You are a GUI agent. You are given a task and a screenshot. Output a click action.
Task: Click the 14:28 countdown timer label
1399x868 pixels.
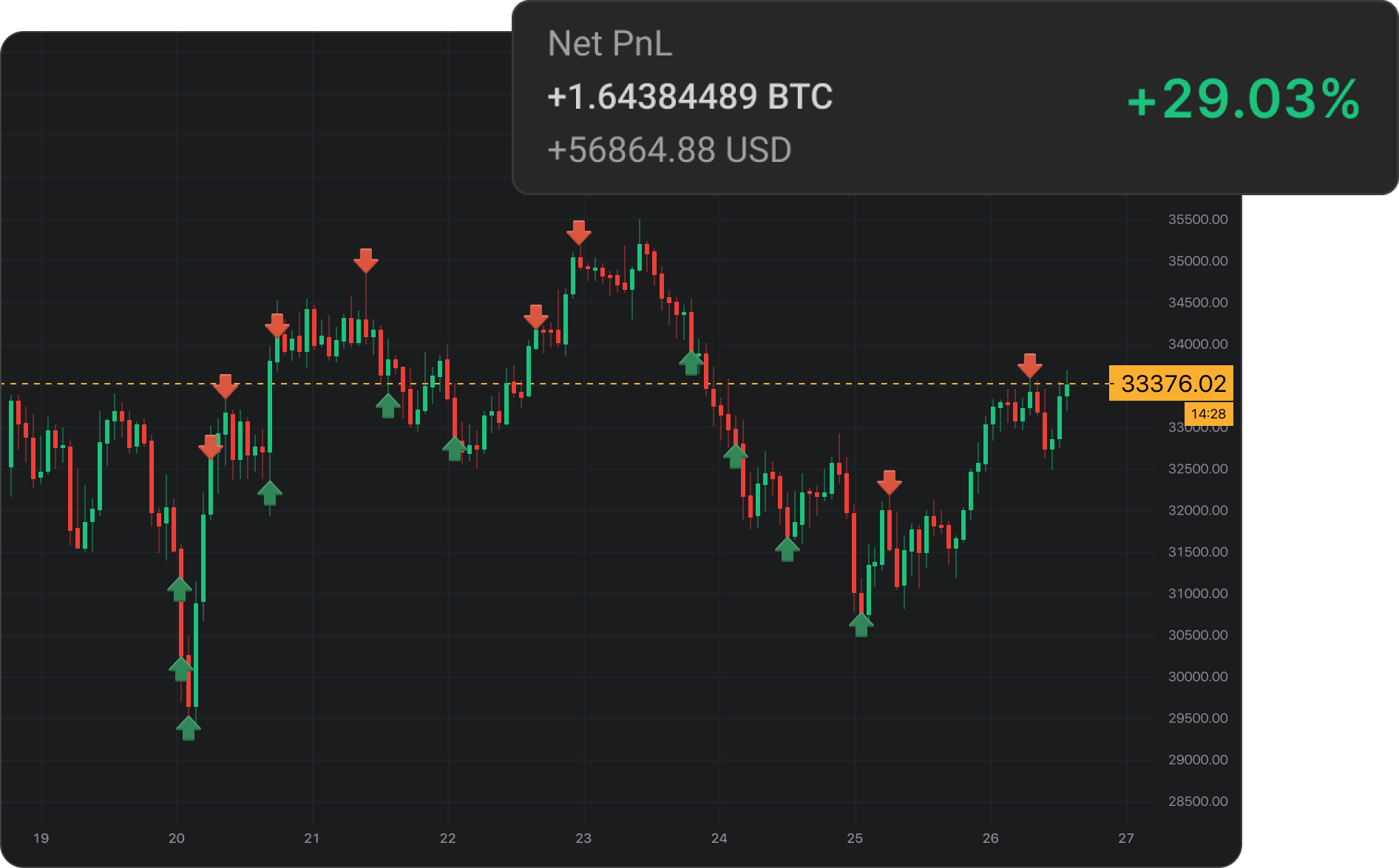pos(1208,414)
